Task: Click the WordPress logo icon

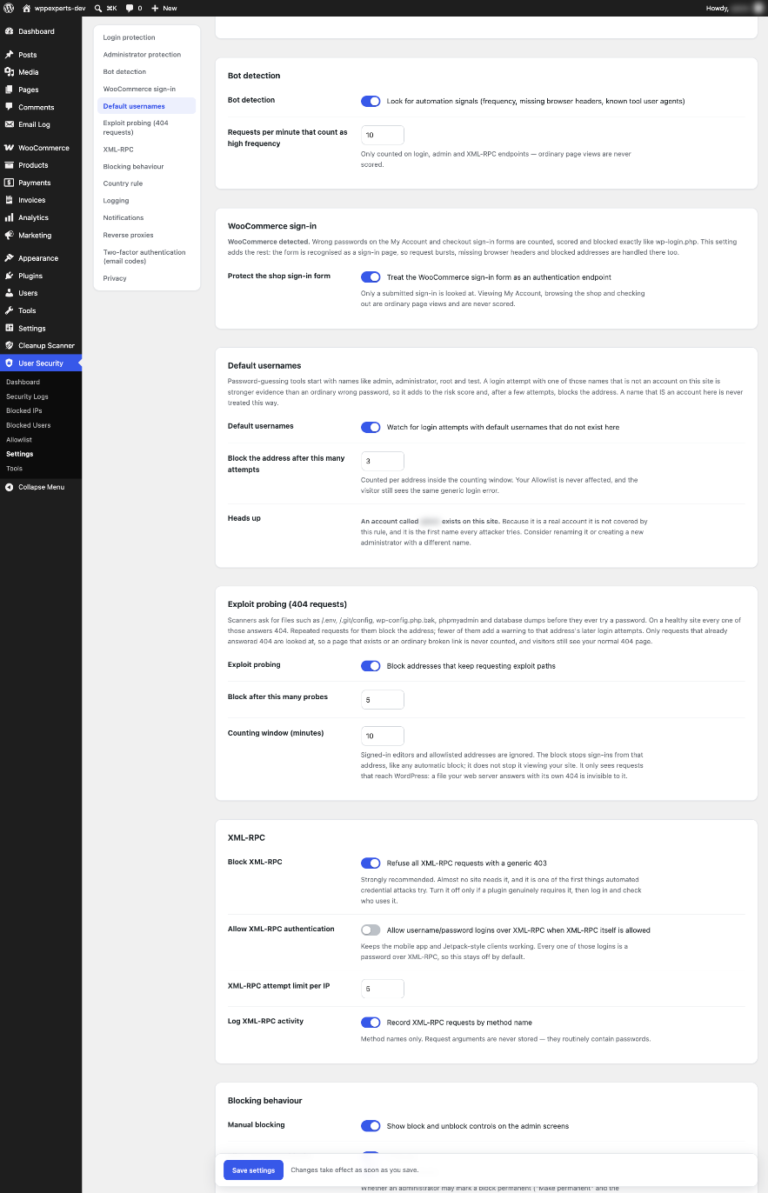Action: click(9, 8)
